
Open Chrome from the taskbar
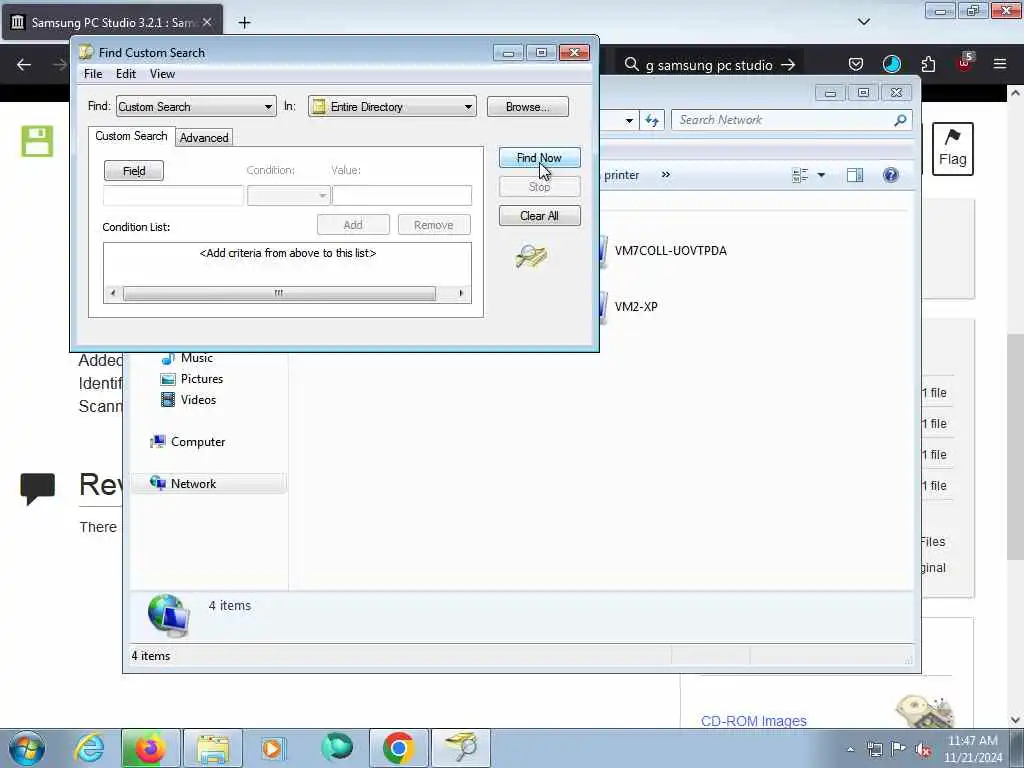[x=399, y=748]
